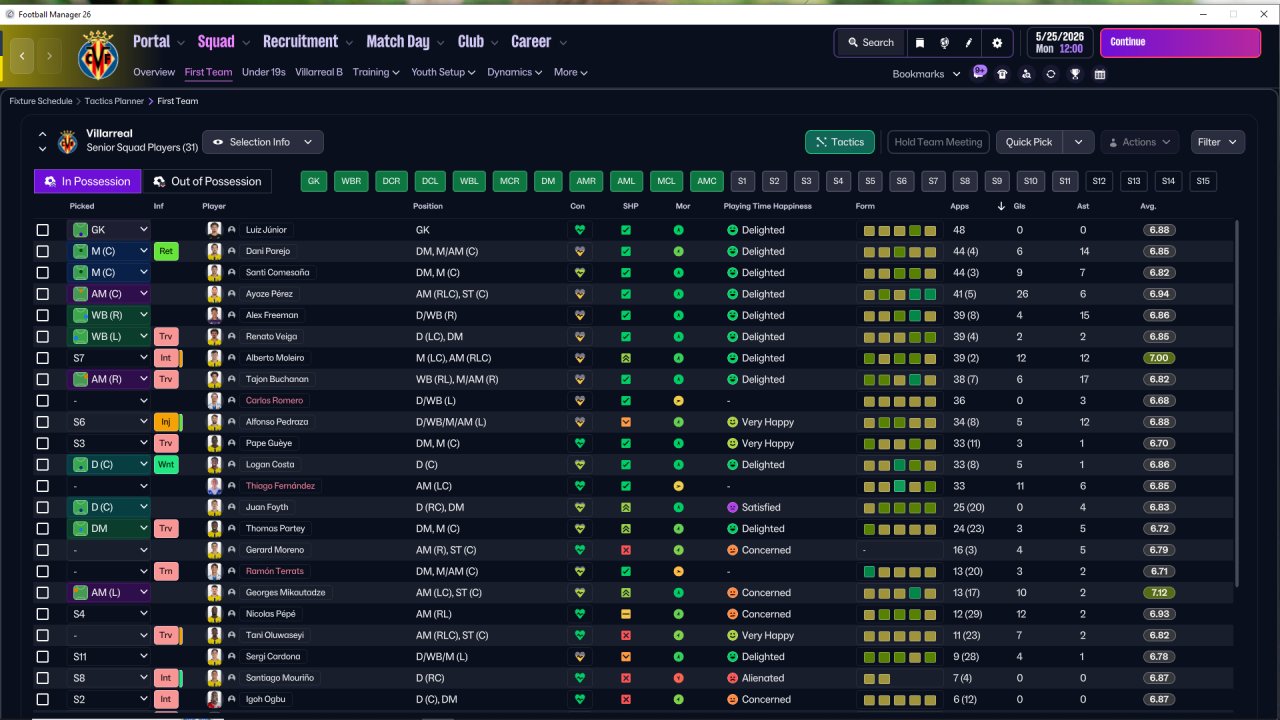The width and height of the screenshot is (1280, 720).
Task: Open the Actions dropdown
Action: (1140, 142)
